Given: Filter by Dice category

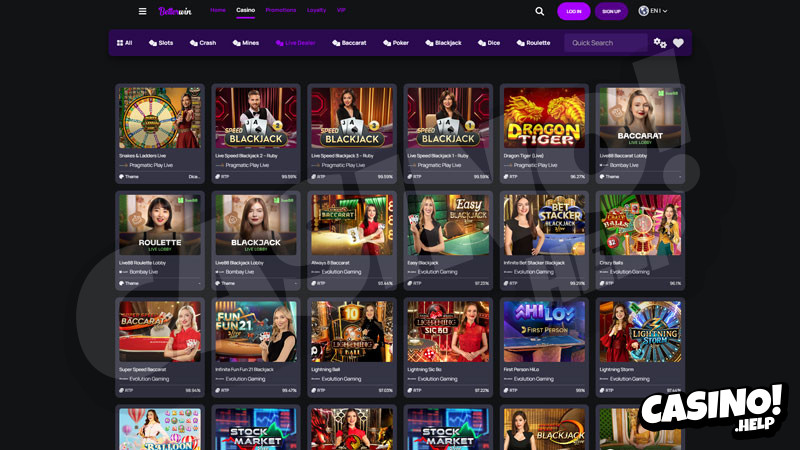Looking at the screenshot, I should pyautogui.click(x=489, y=43).
